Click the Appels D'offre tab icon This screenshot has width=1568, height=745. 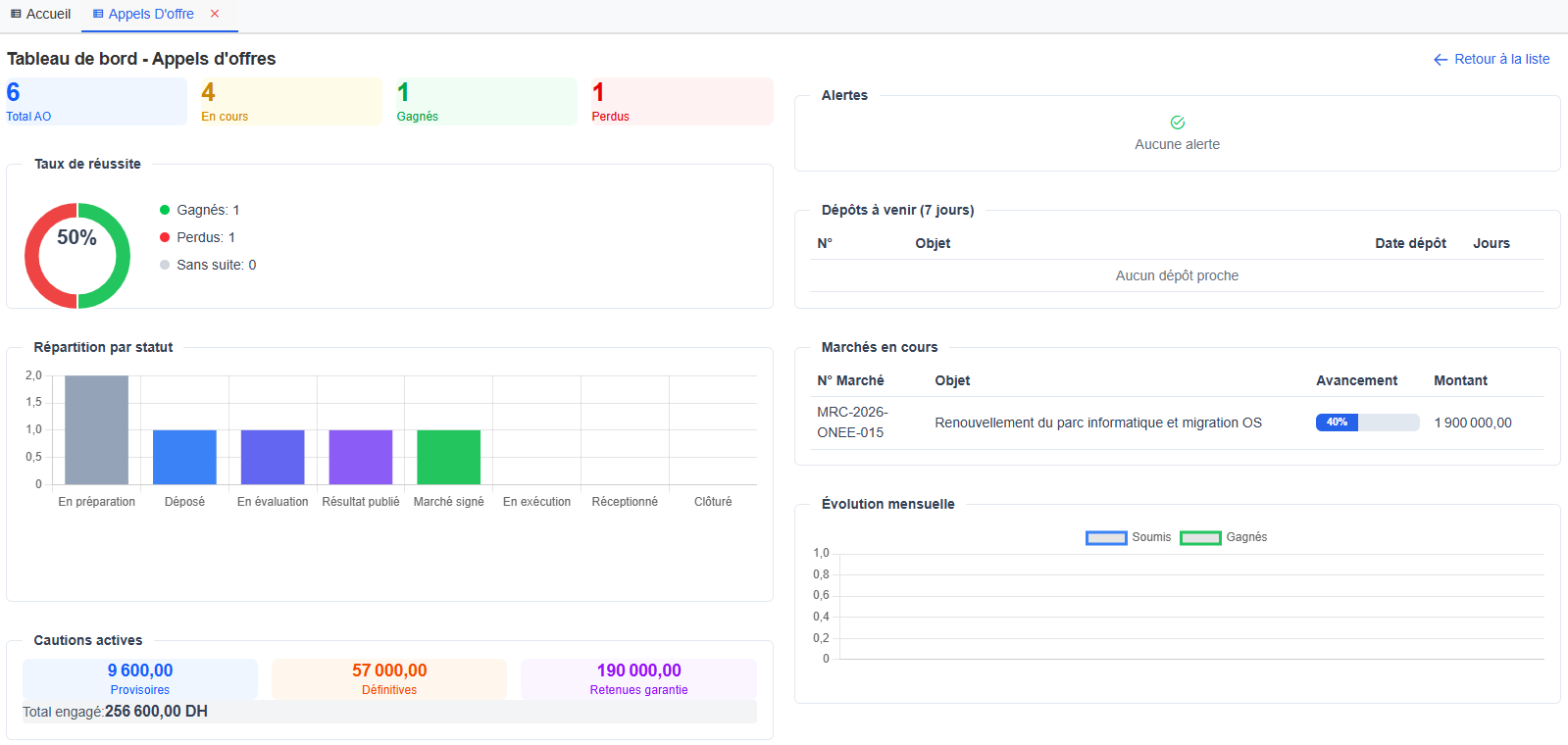pyautogui.click(x=98, y=14)
